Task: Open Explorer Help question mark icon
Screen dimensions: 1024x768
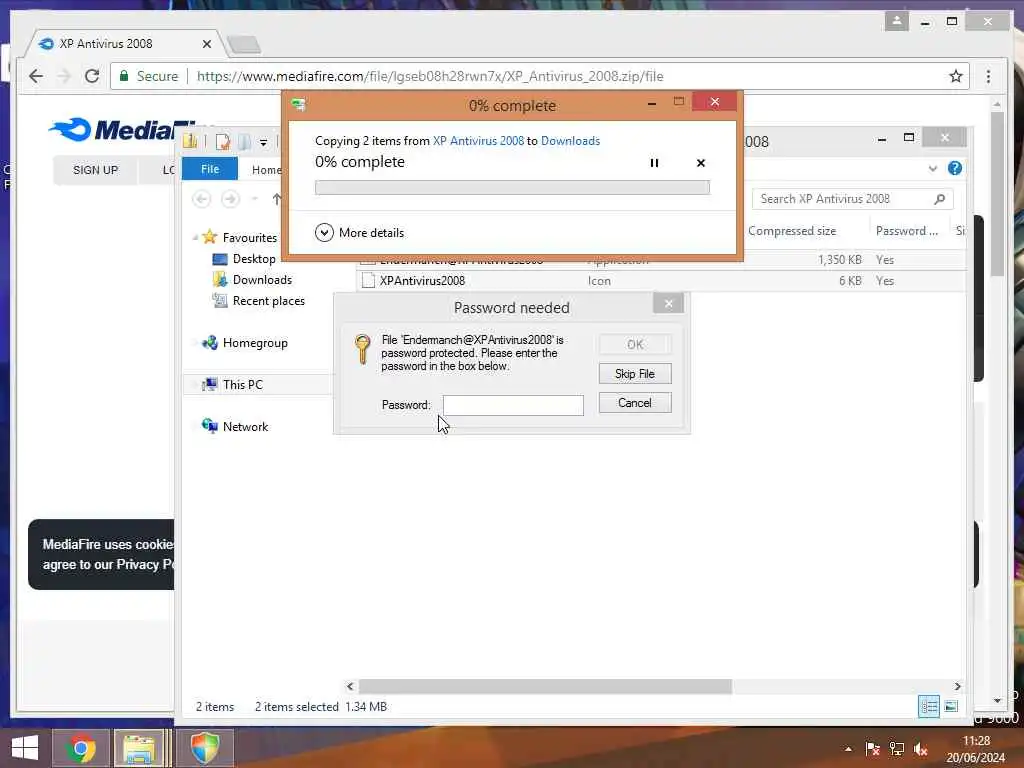Action: (x=955, y=168)
